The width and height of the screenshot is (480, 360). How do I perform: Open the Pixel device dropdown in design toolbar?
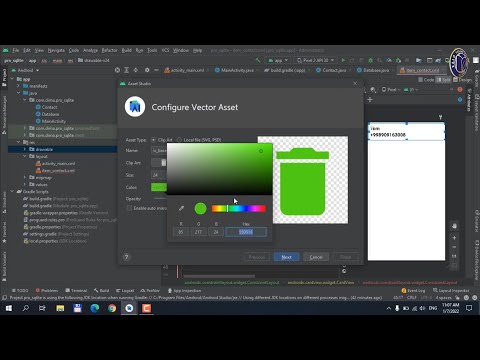click(x=391, y=89)
